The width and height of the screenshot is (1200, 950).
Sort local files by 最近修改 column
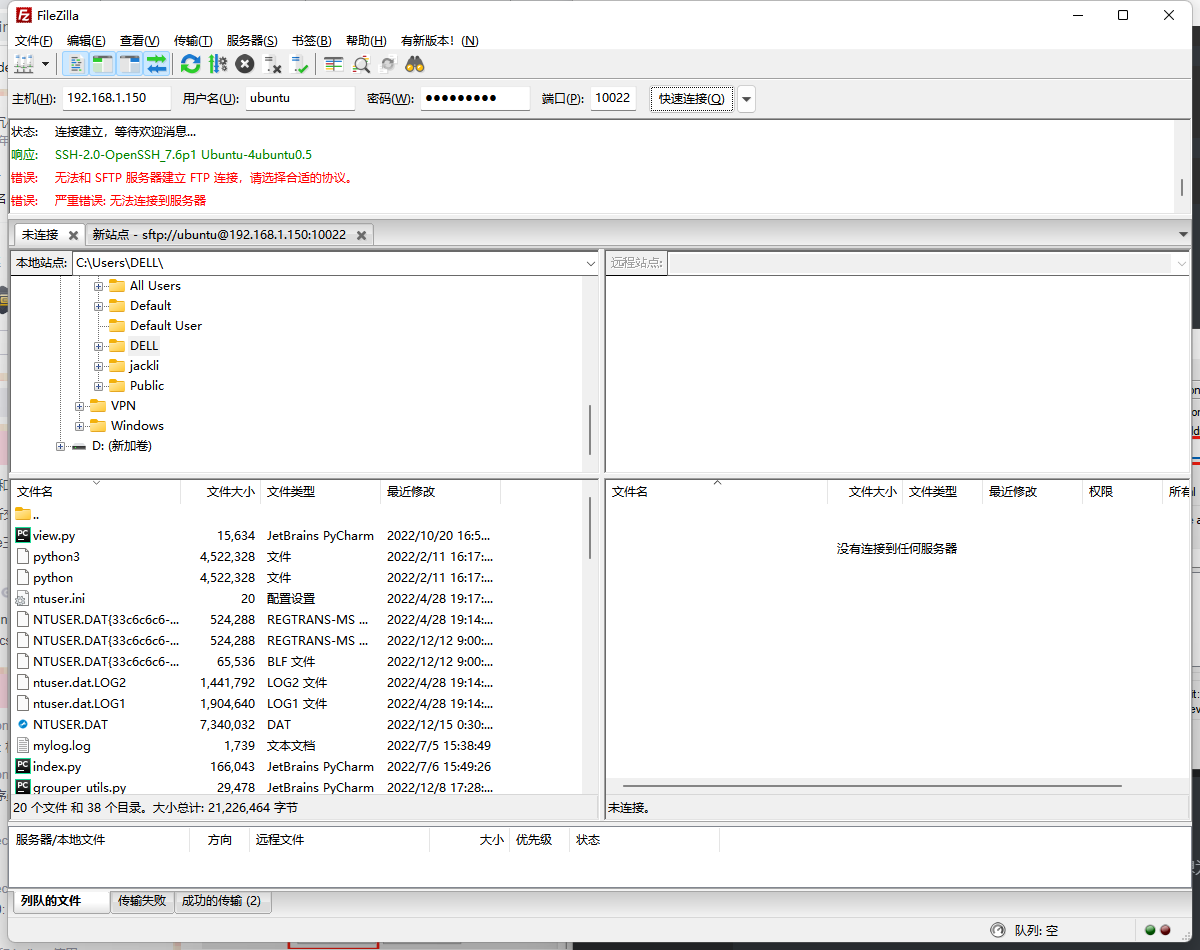440,492
